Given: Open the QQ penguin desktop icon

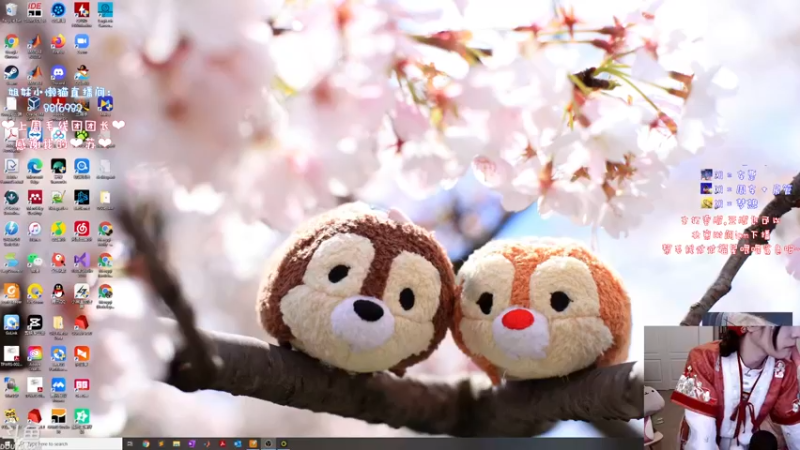Looking at the screenshot, I should 58,291.
